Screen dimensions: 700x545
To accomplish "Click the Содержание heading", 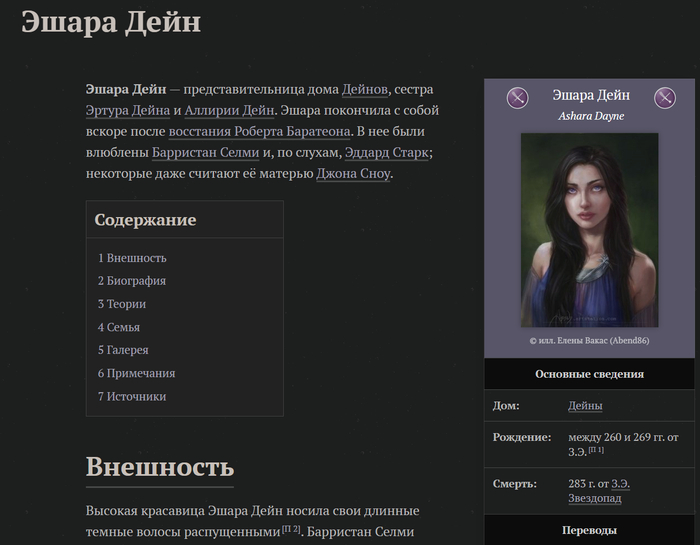I will [x=145, y=220].
